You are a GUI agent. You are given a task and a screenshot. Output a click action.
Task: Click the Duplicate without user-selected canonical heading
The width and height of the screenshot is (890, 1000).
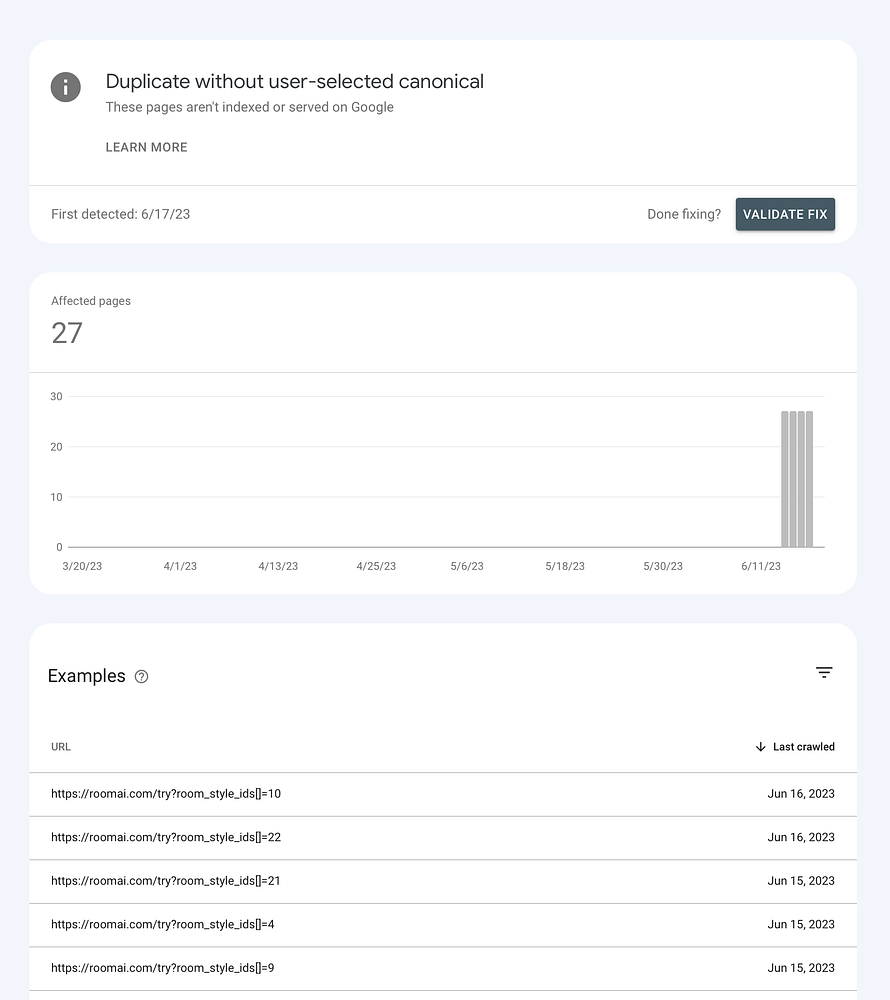(x=294, y=82)
